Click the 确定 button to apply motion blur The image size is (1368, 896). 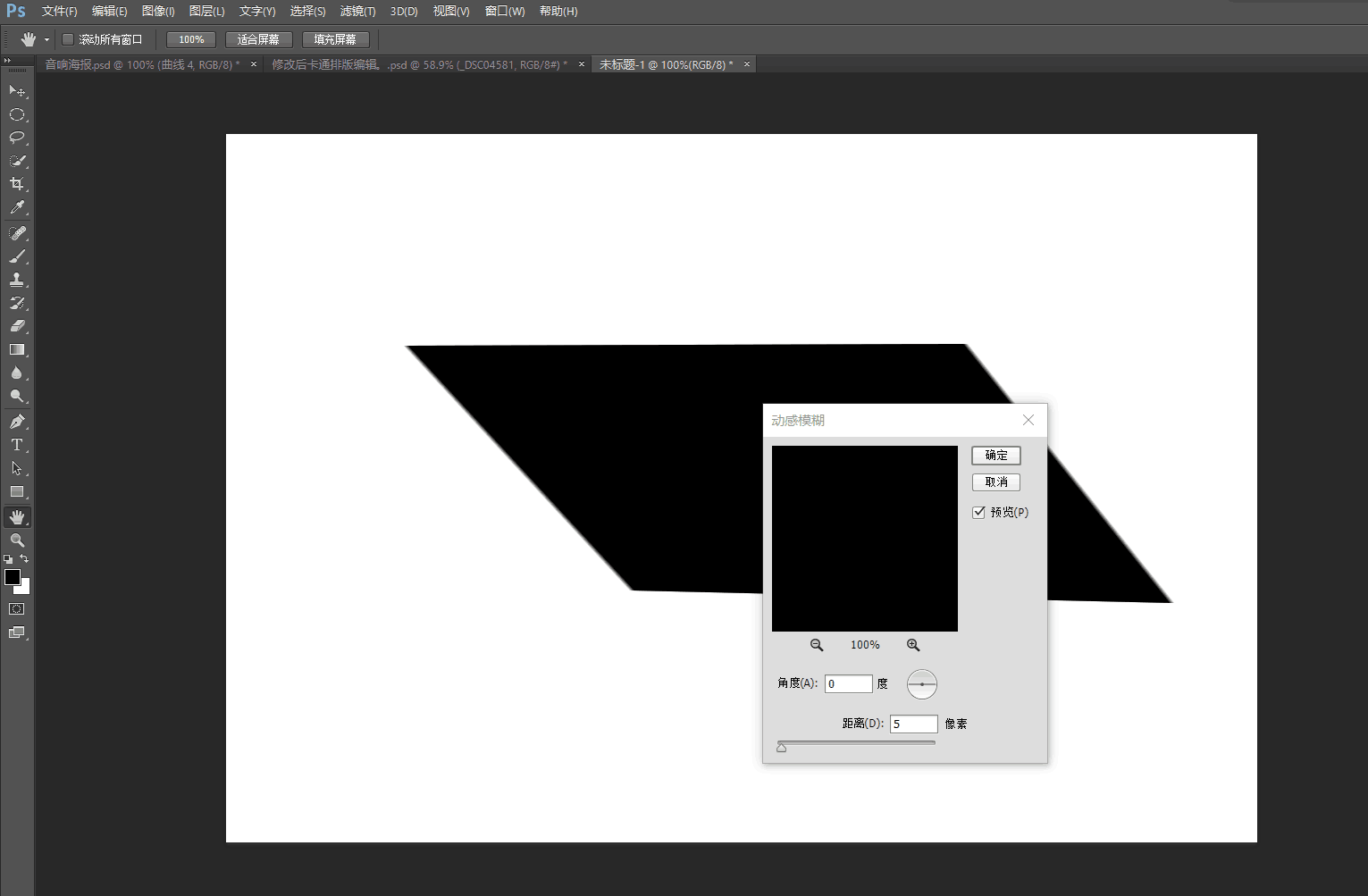995,455
